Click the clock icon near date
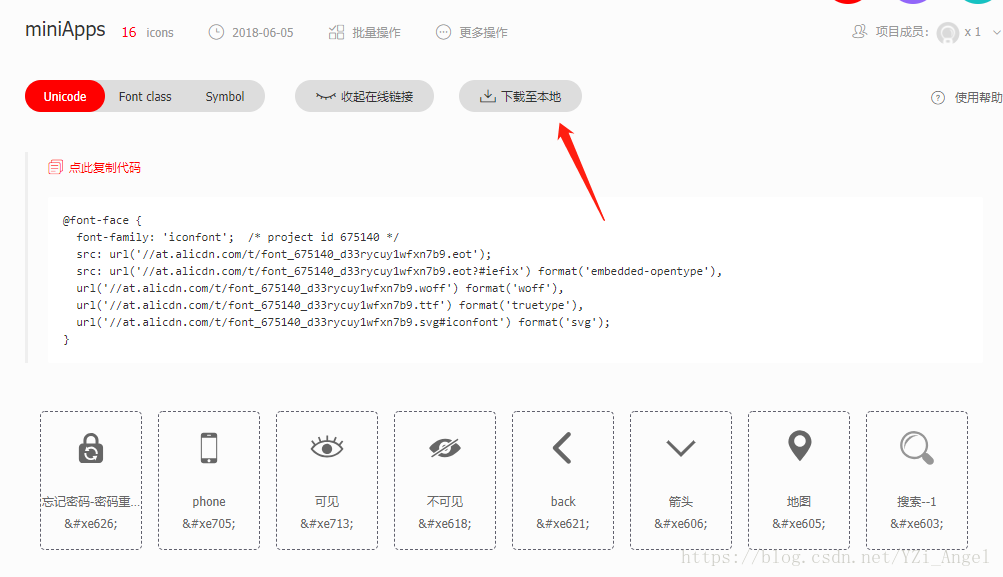This screenshot has width=1003, height=577. point(216,32)
